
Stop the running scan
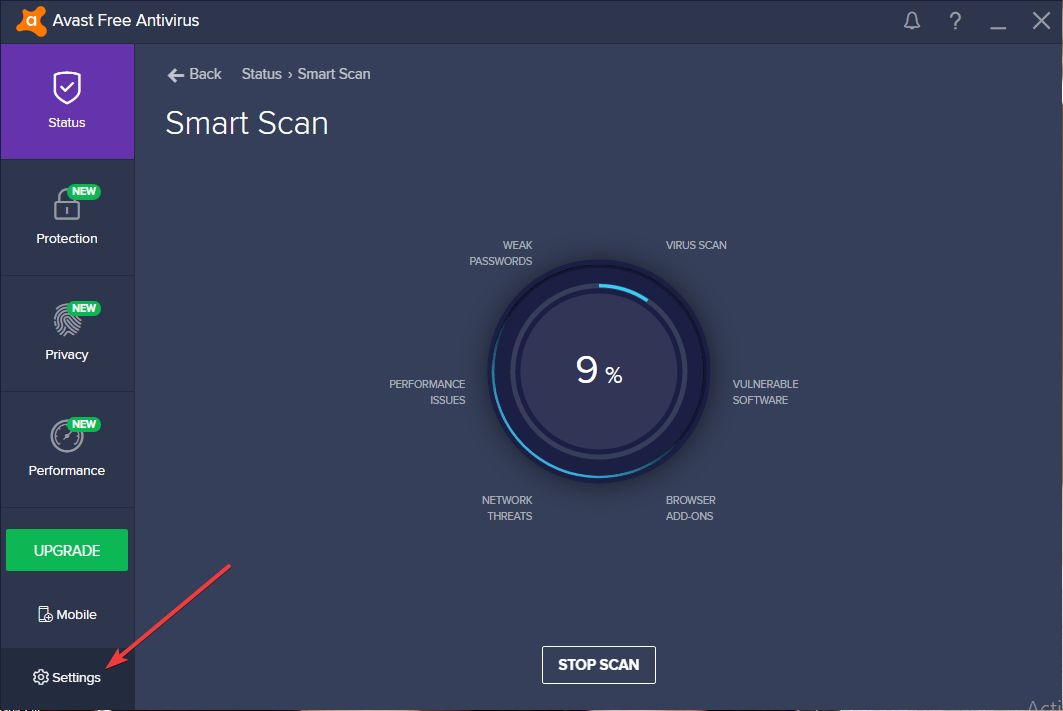point(598,664)
